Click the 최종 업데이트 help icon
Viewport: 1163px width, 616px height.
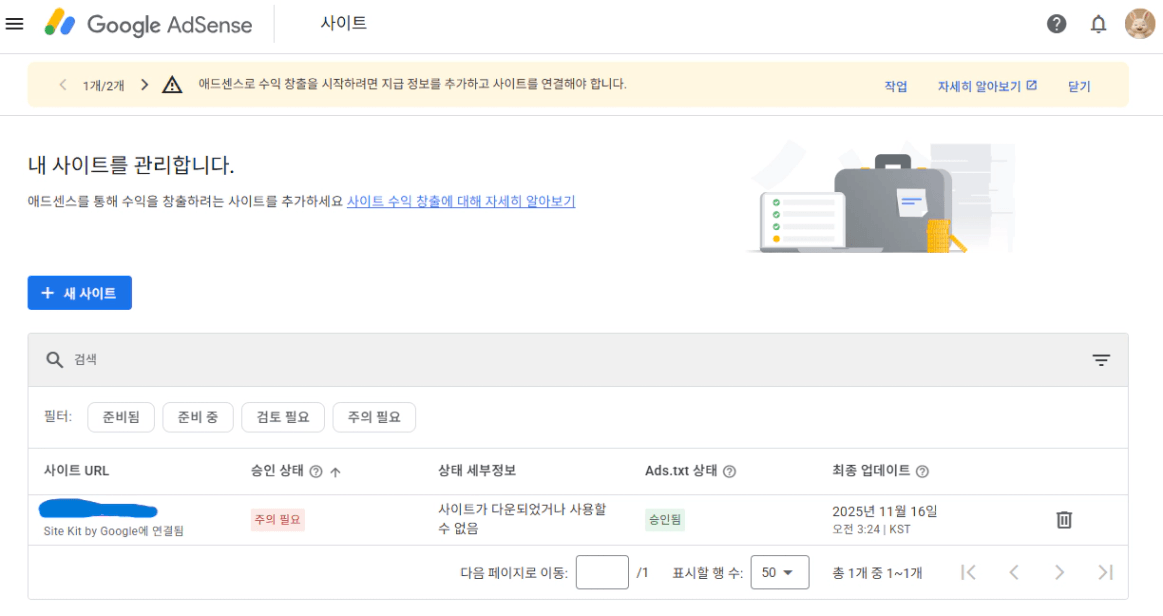click(922, 472)
